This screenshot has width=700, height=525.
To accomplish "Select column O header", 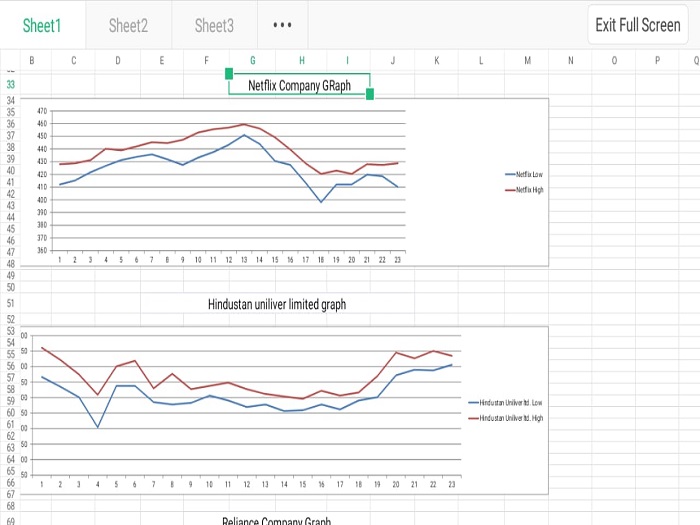I will [x=614, y=60].
